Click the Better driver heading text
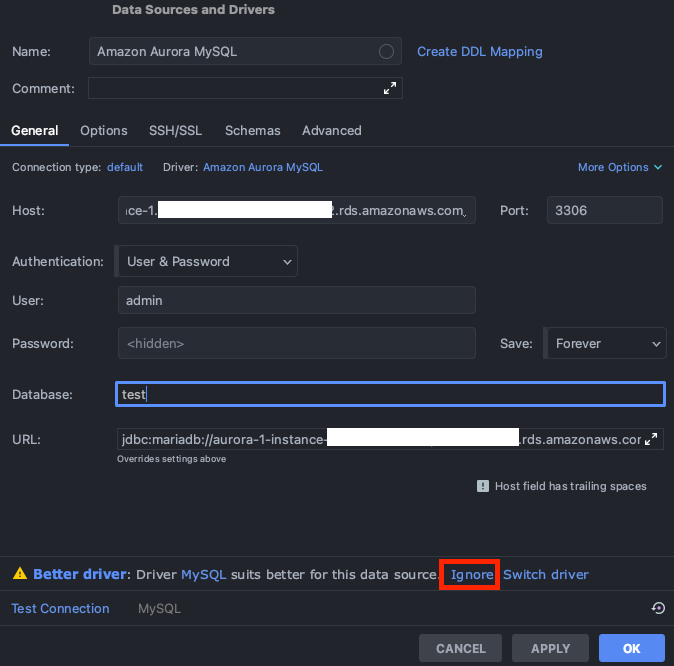This screenshot has height=666, width=674. pyautogui.click(x=80, y=574)
